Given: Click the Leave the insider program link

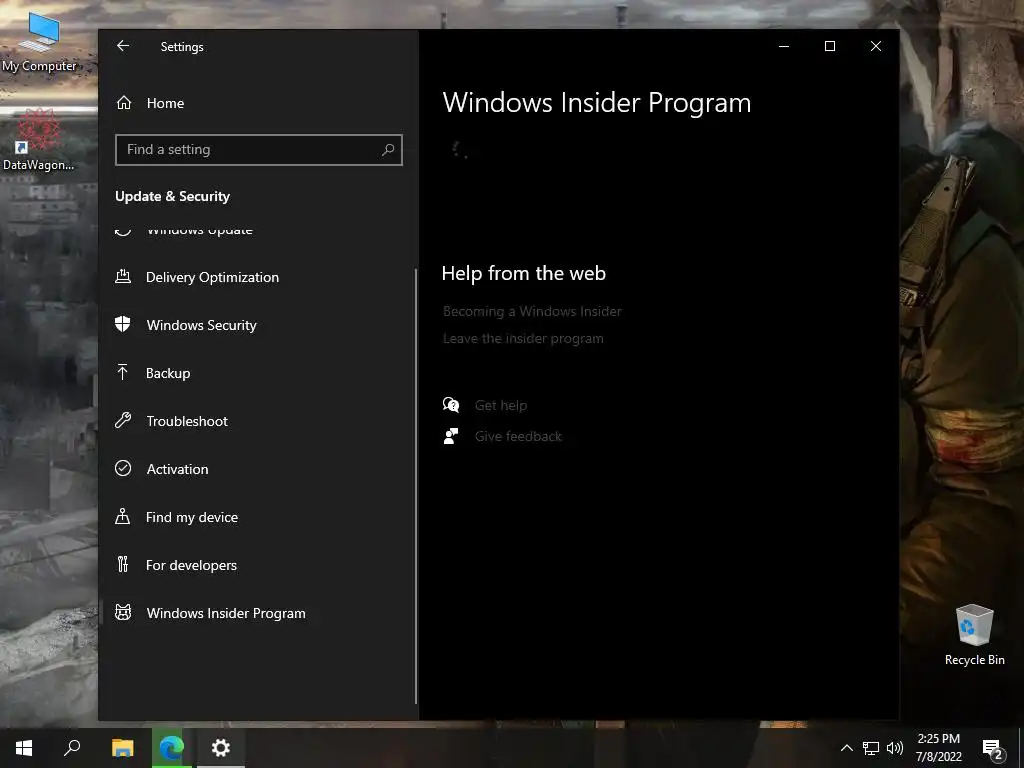Looking at the screenshot, I should pos(523,338).
